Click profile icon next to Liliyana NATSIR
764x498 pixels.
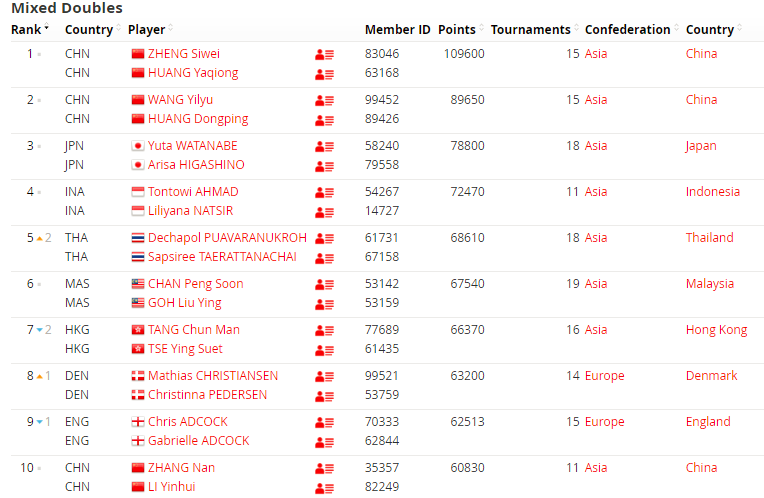(324, 211)
